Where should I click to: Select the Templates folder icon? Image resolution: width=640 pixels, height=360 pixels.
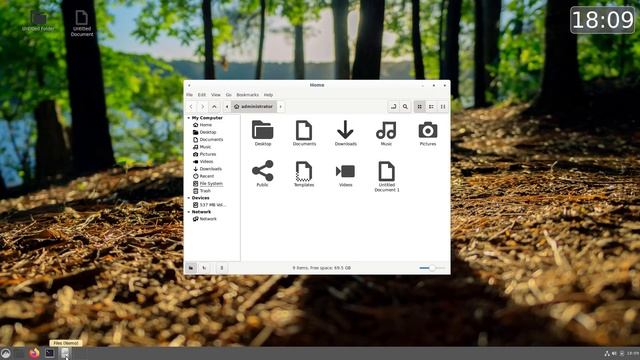pyautogui.click(x=304, y=173)
